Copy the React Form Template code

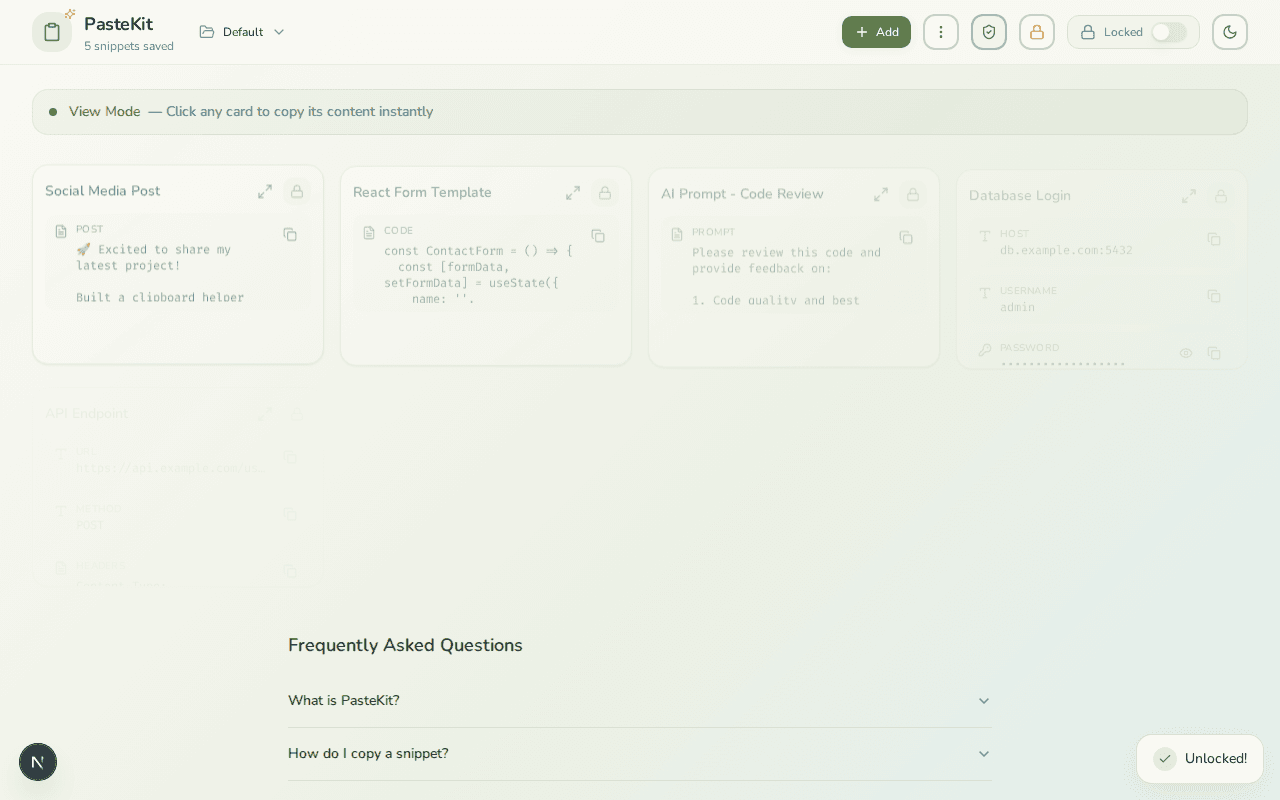(598, 236)
